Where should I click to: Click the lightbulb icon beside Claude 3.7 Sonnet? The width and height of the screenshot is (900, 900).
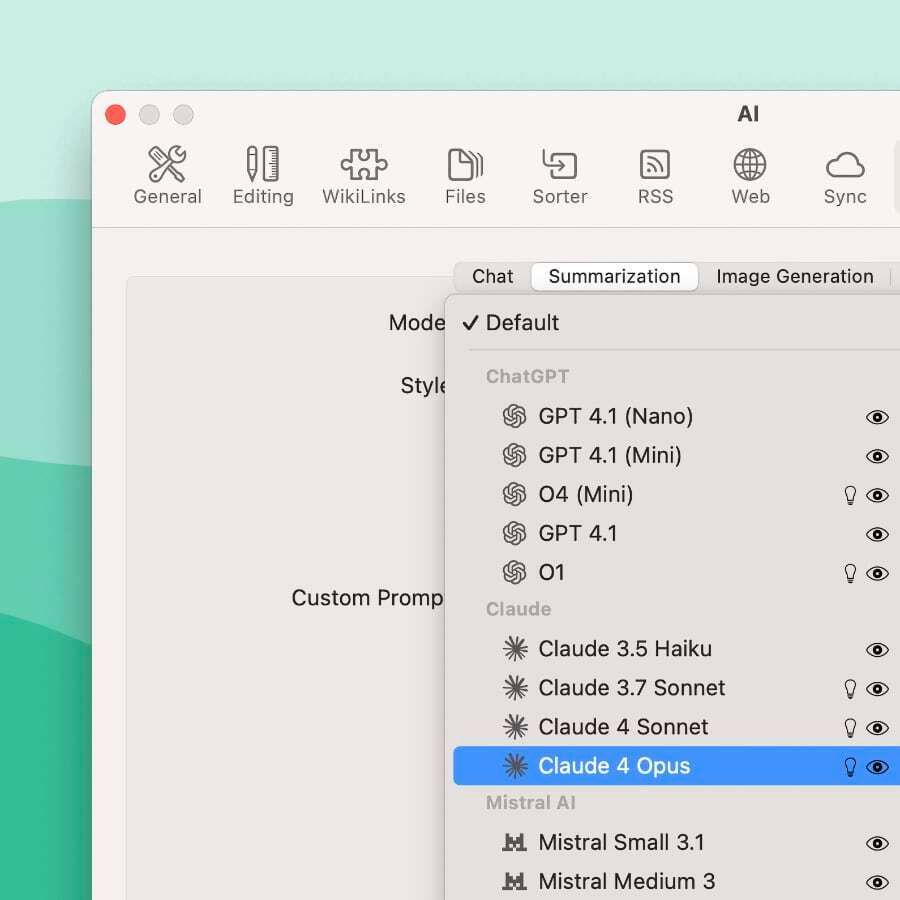click(x=850, y=688)
